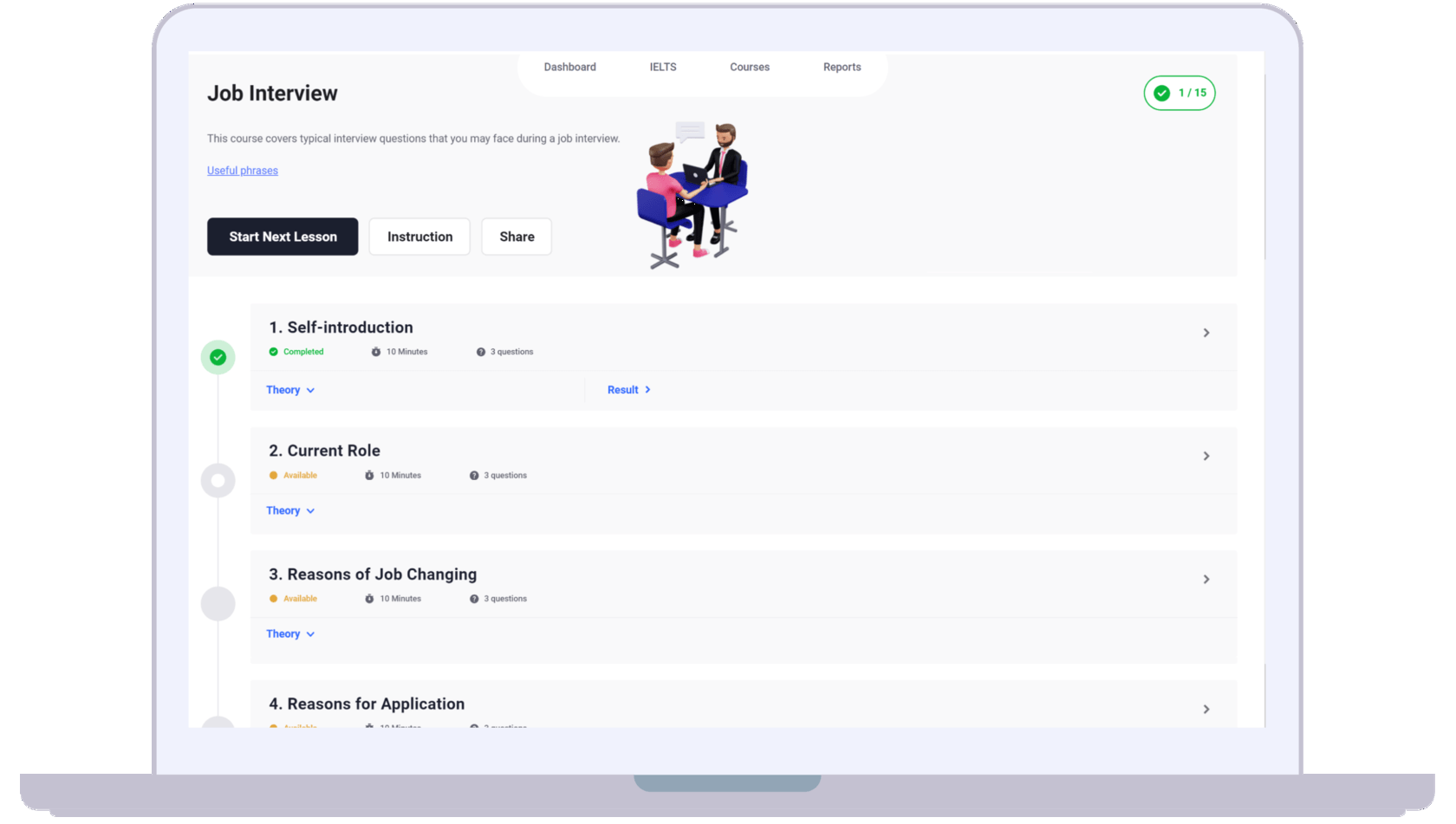Click the orange Available status dot on Current Role
This screenshot has height=824, width=1456.
pyautogui.click(x=275, y=475)
